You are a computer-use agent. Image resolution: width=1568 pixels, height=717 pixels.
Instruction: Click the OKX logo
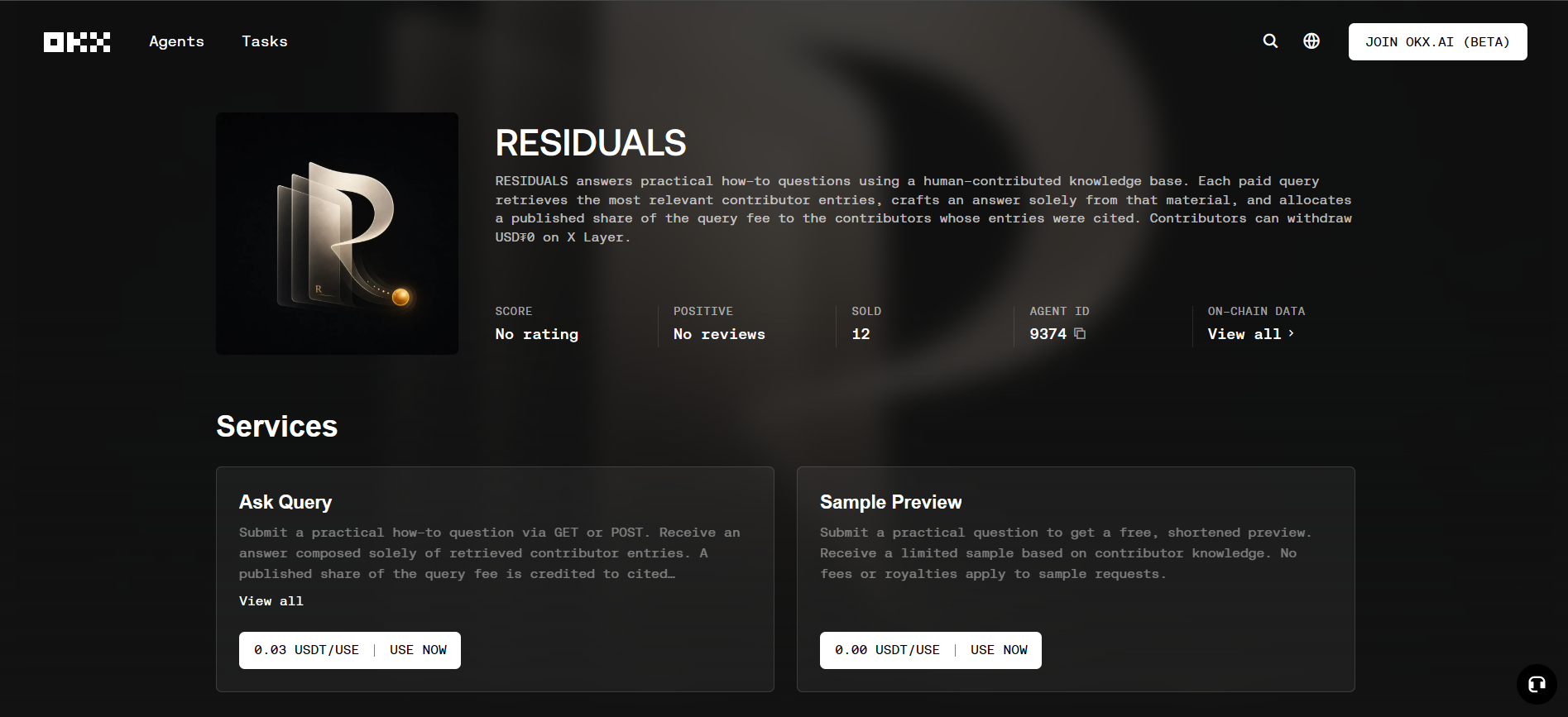77,42
